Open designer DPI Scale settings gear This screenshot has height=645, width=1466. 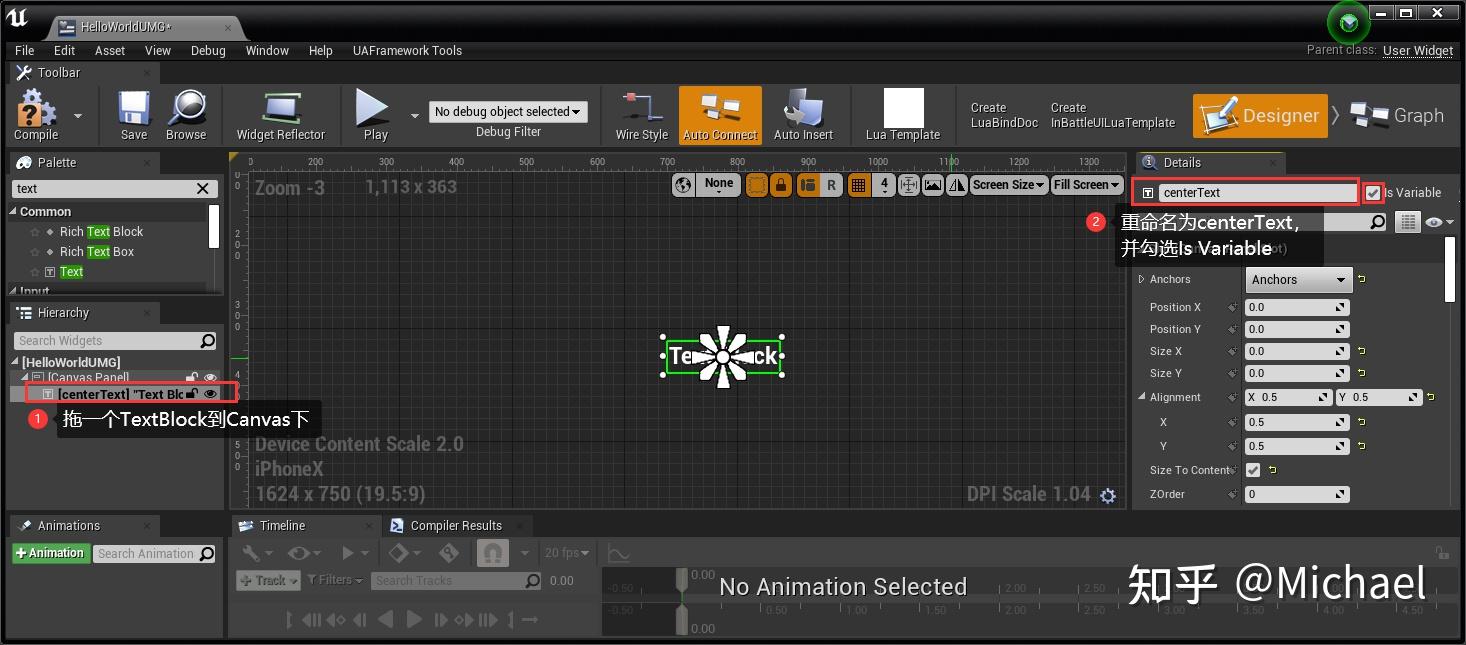click(x=1108, y=495)
